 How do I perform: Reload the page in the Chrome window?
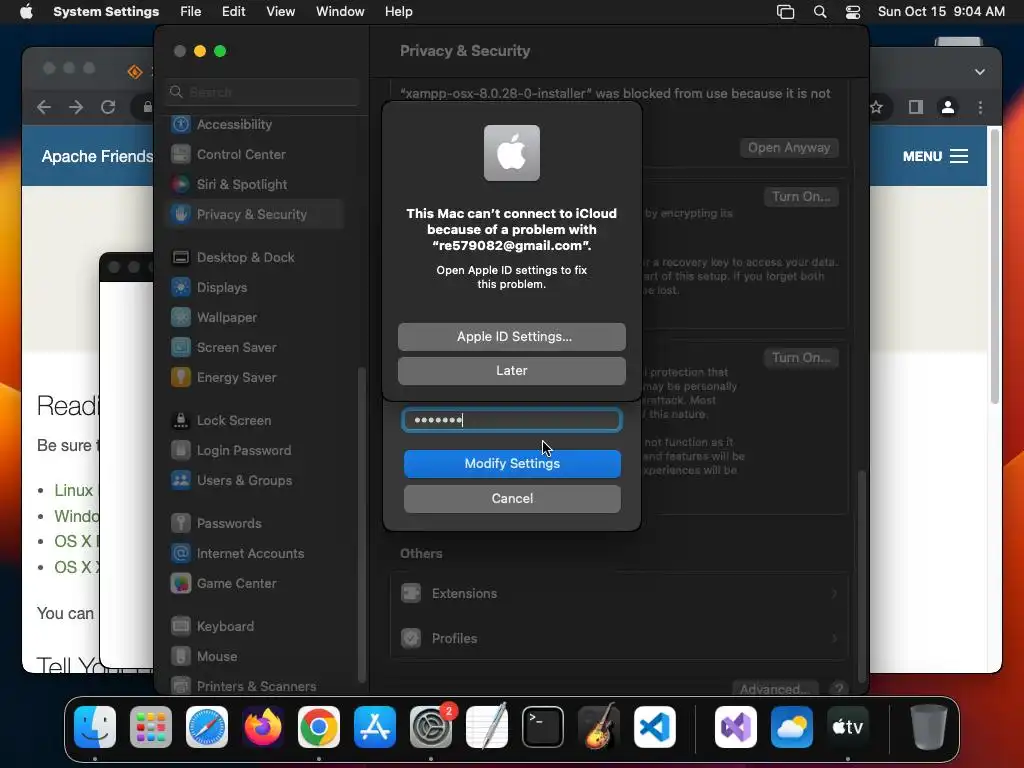(x=108, y=107)
